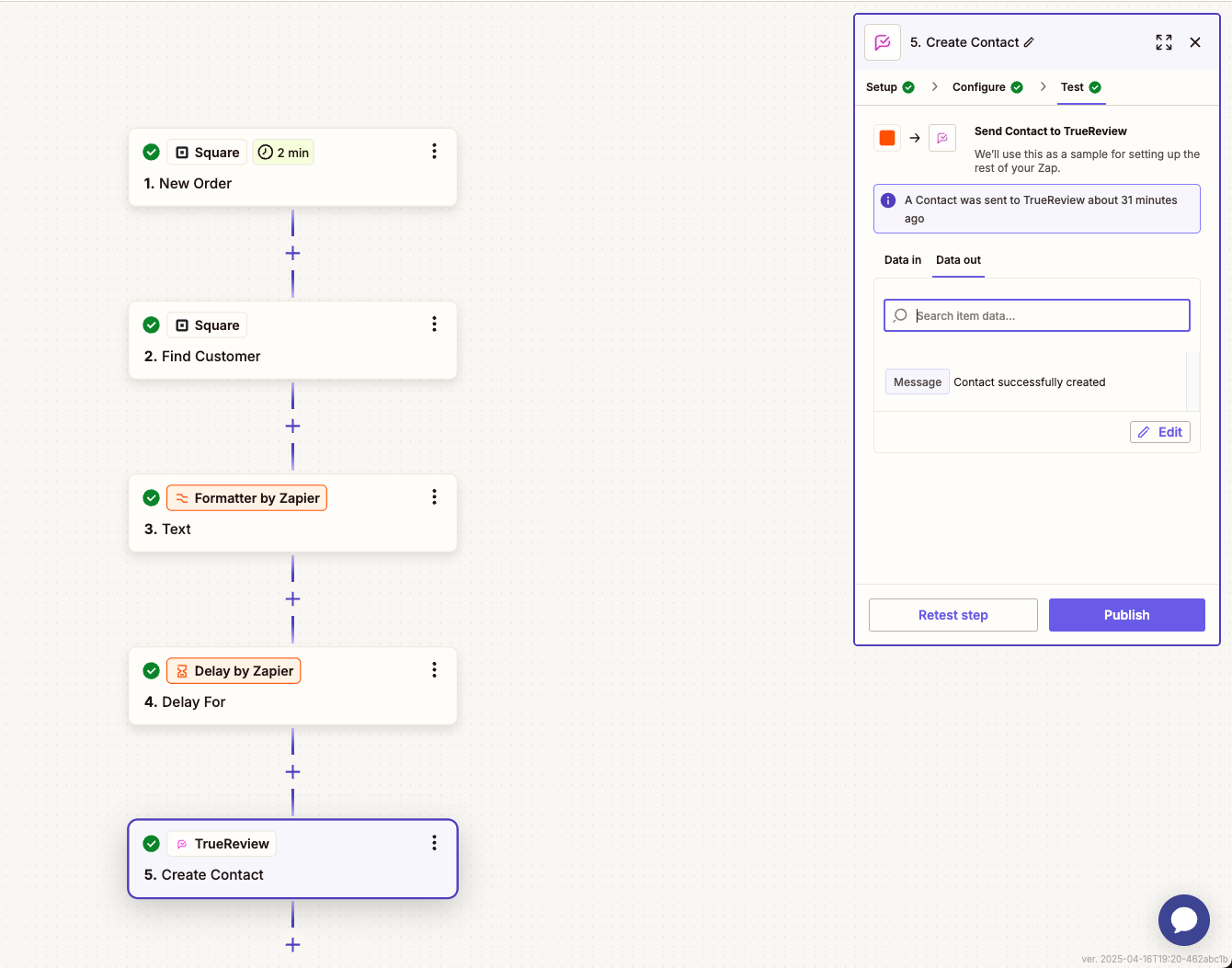Click the green check on New Order step
Screen dimensions: 1232x968
click(152, 153)
